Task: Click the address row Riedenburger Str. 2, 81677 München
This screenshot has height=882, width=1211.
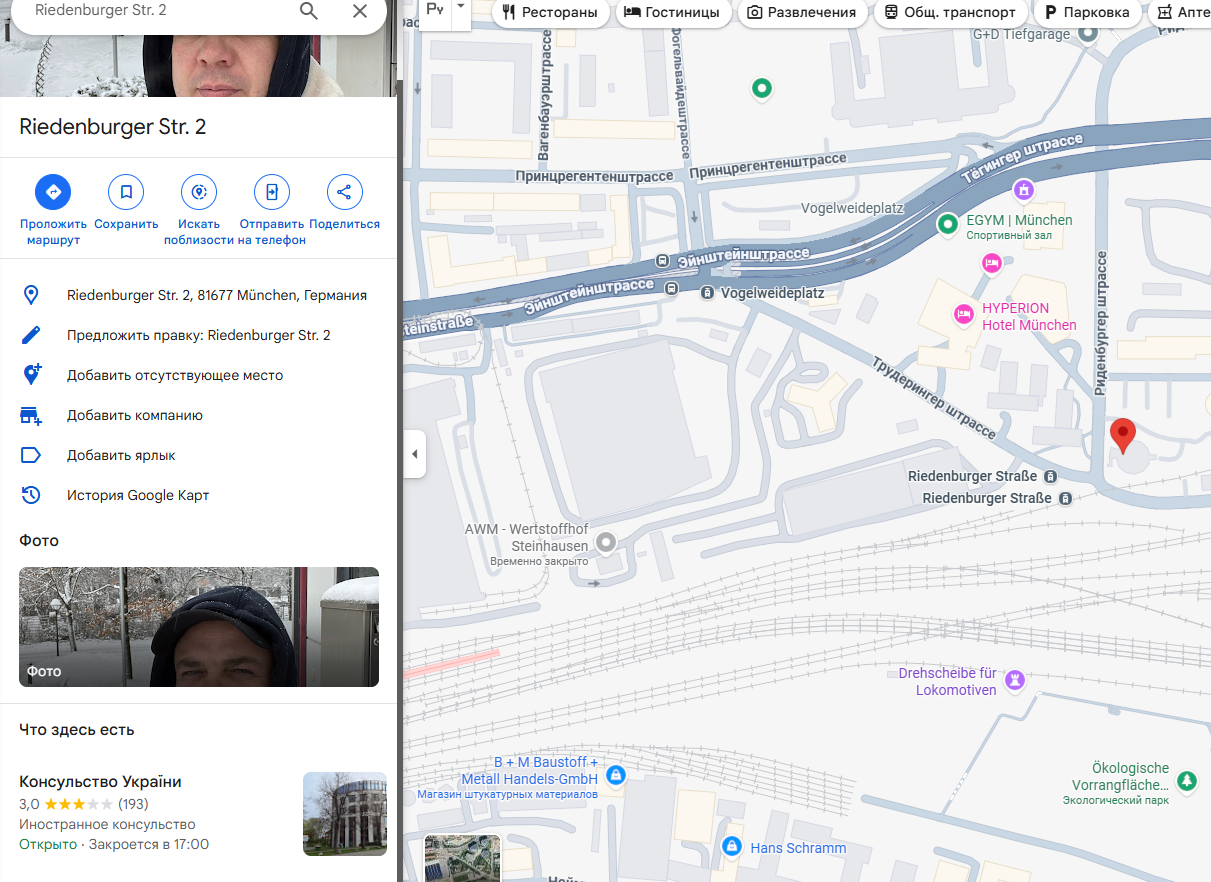Action: click(198, 295)
